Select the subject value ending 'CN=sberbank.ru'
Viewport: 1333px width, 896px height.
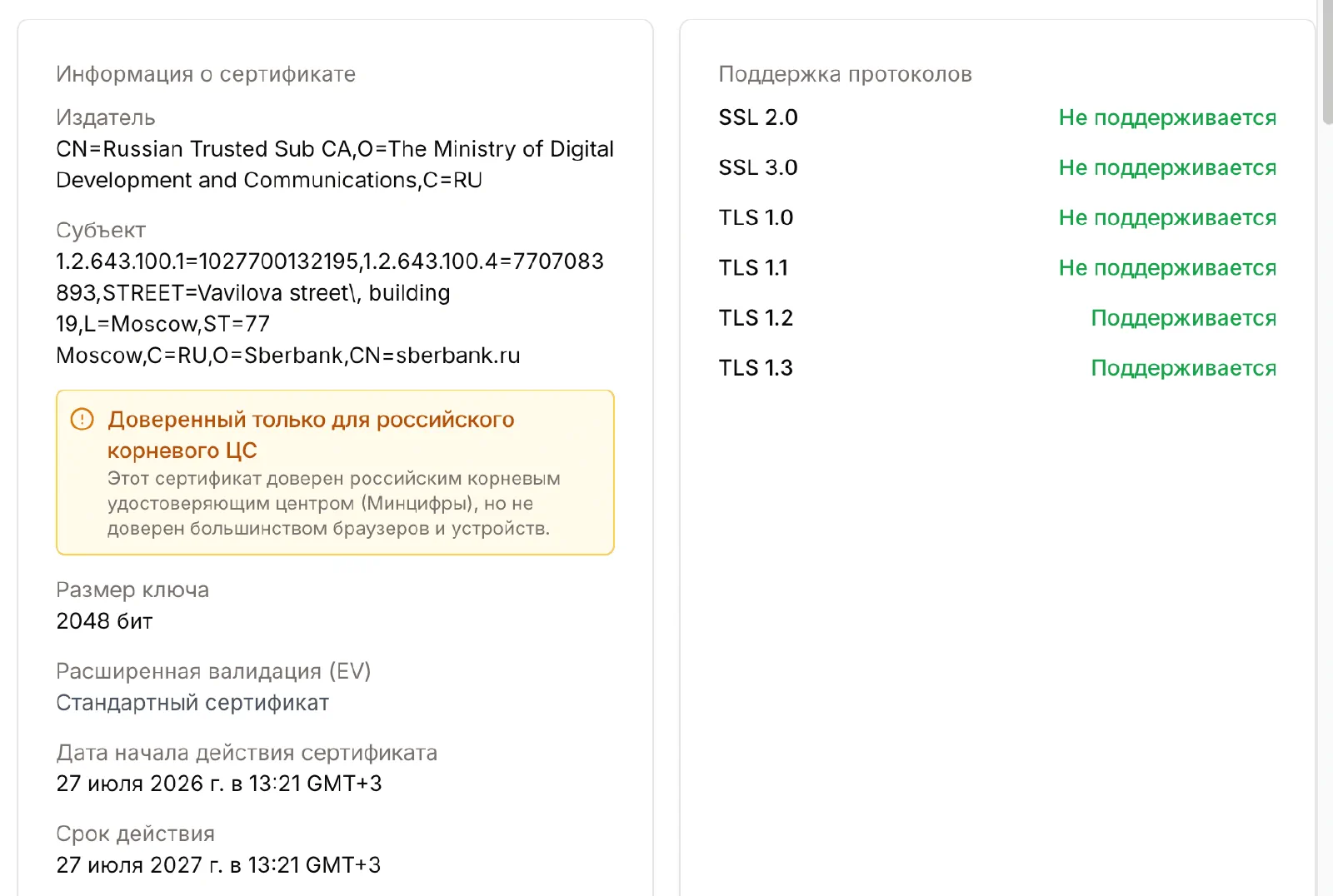click(x=330, y=308)
